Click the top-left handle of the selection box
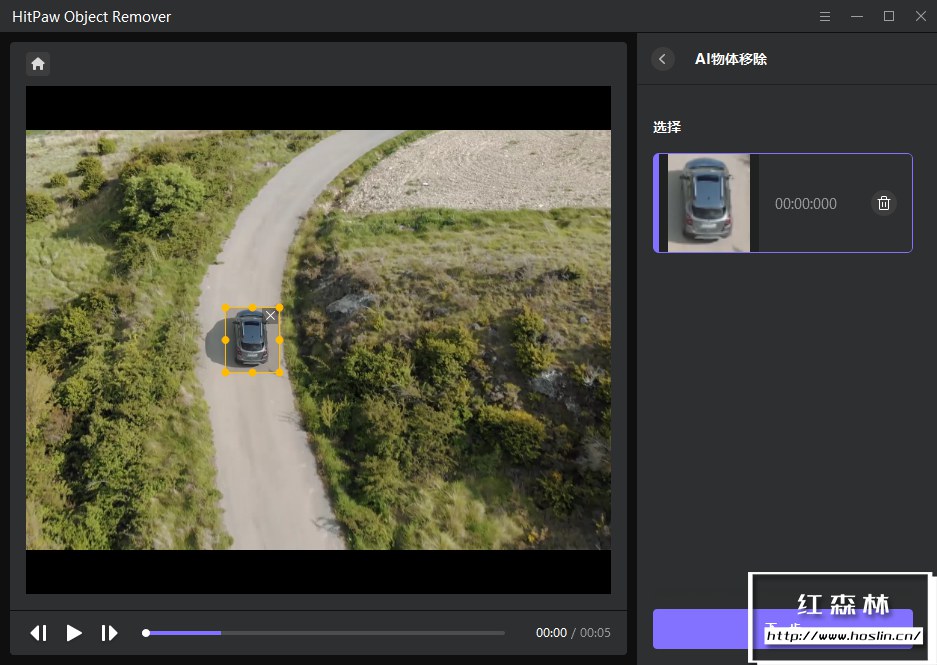Viewport: 937px width, 665px height. click(x=226, y=308)
